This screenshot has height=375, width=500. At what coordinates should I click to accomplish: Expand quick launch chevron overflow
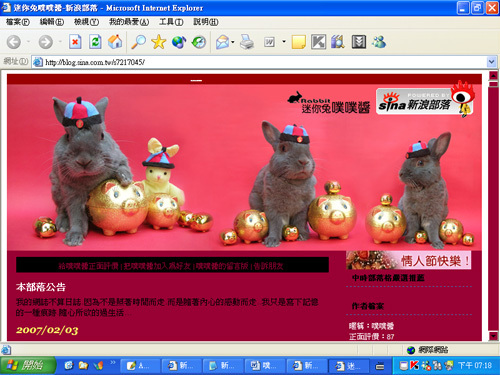pyautogui.click(x=113, y=362)
